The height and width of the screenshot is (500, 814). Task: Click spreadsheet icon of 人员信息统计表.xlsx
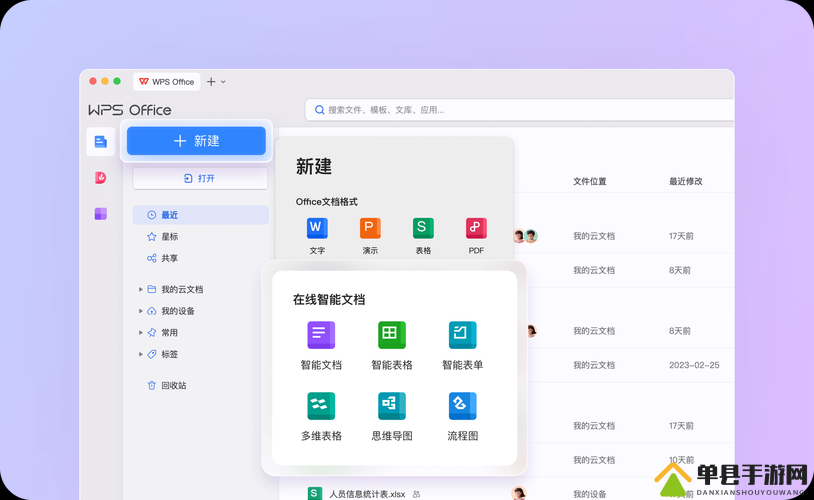(315, 493)
